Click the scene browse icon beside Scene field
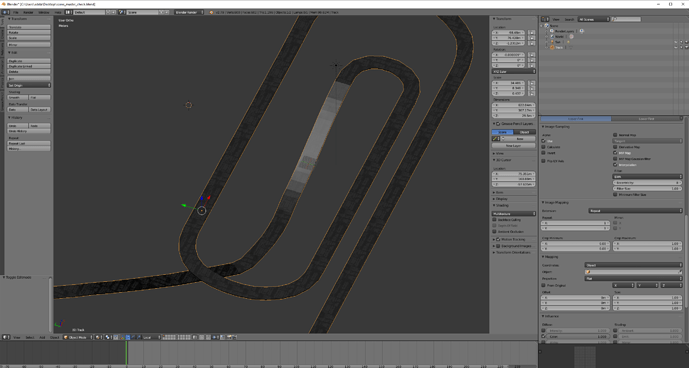 (121, 12)
